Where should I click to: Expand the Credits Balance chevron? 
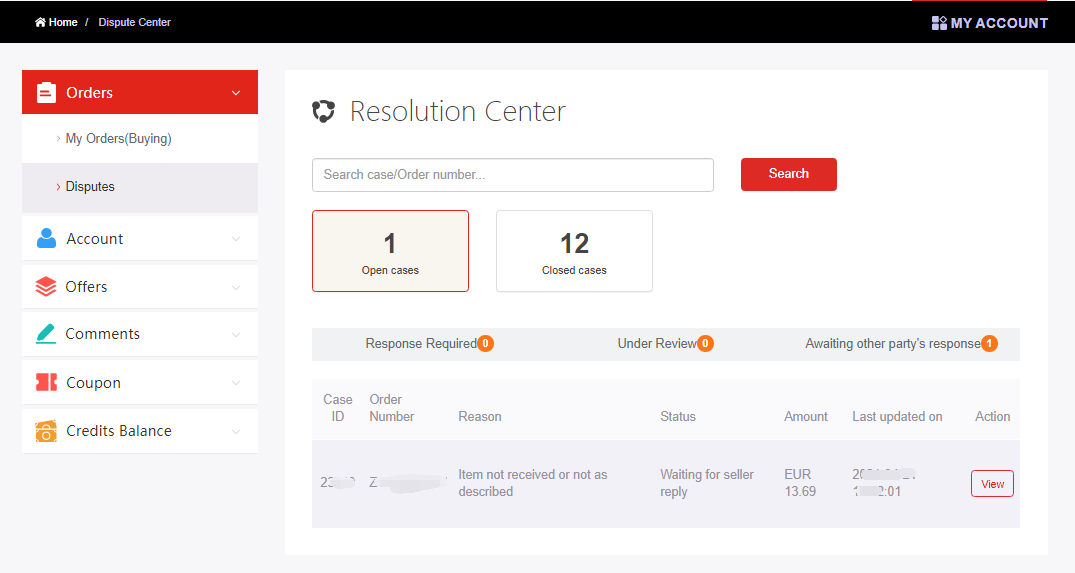coord(236,431)
